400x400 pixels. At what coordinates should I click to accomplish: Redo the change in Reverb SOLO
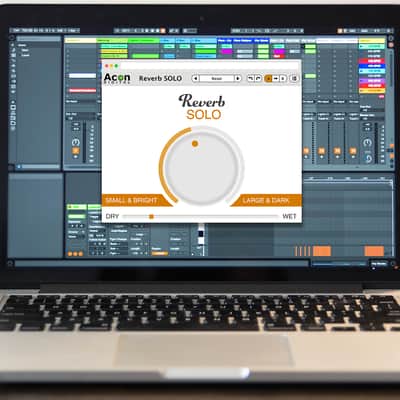tap(258, 78)
